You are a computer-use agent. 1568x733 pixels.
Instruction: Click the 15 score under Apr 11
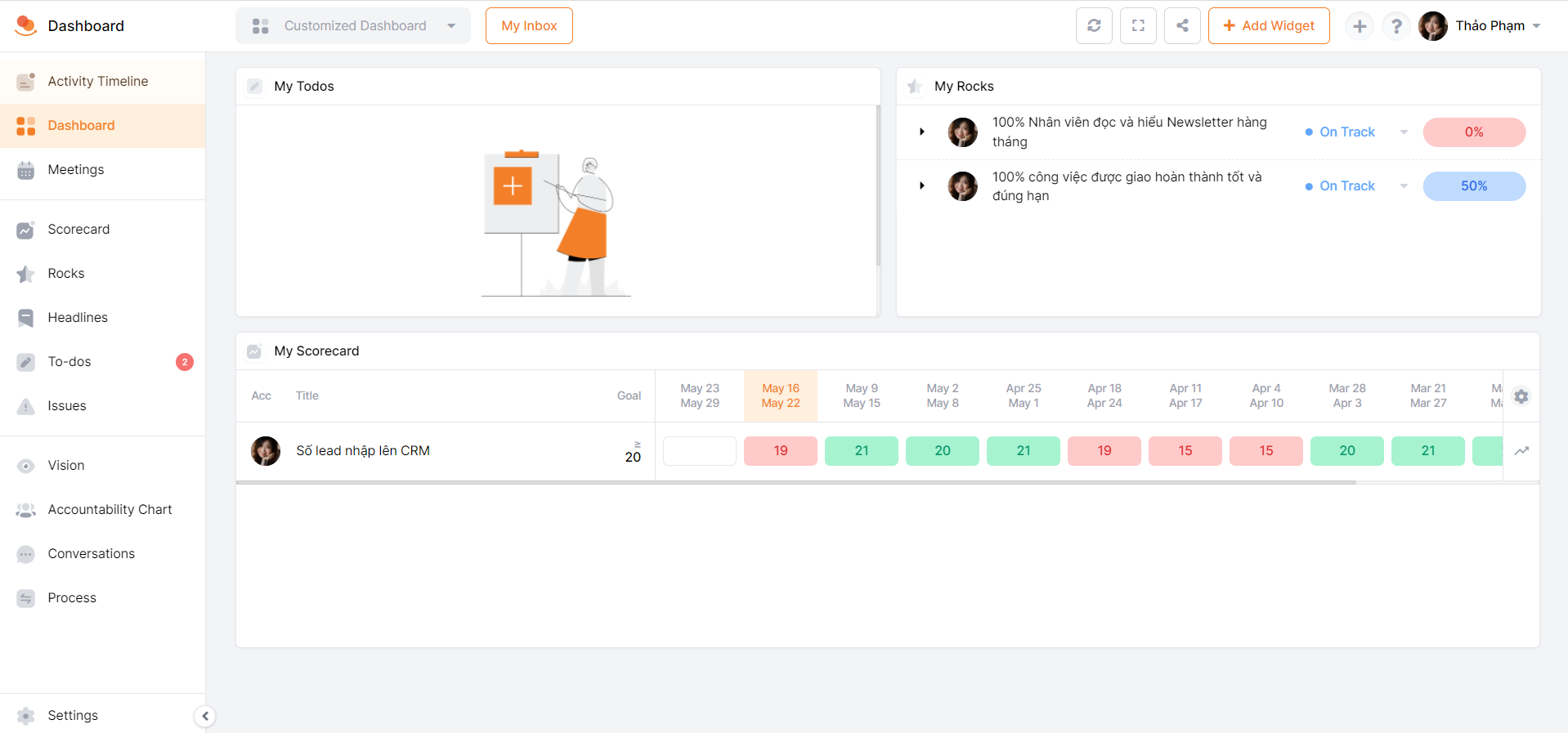point(1185,451)
